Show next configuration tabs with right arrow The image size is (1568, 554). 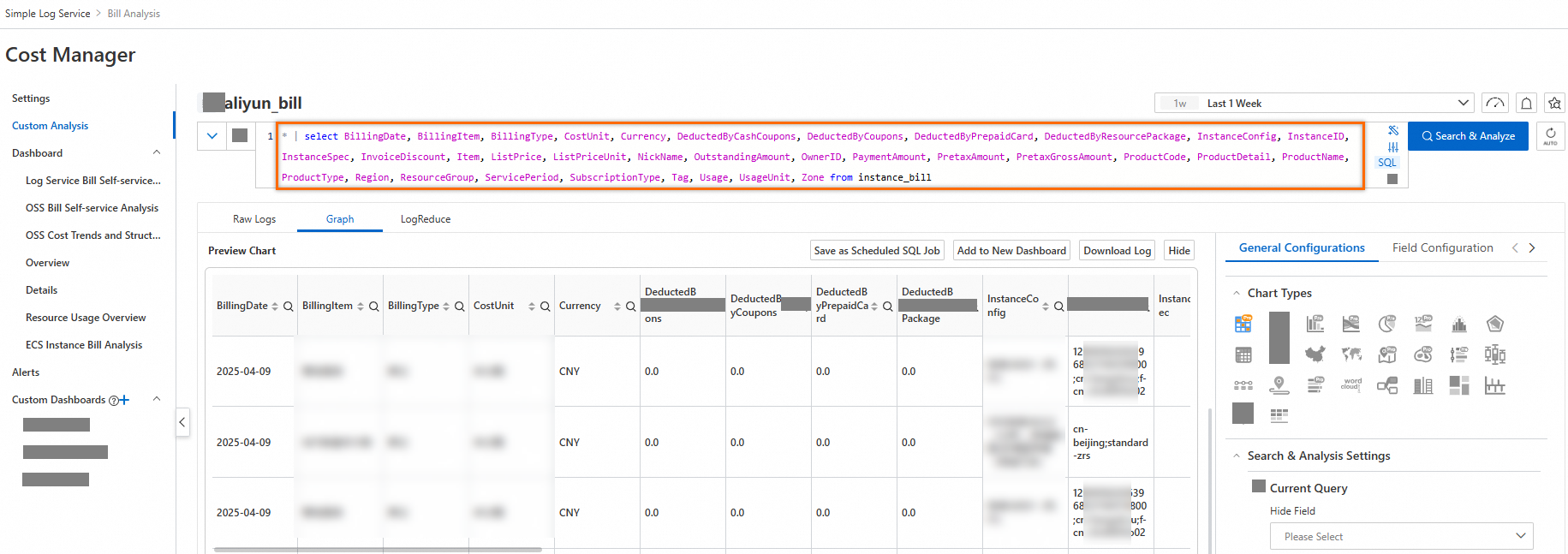point(1532,248)
